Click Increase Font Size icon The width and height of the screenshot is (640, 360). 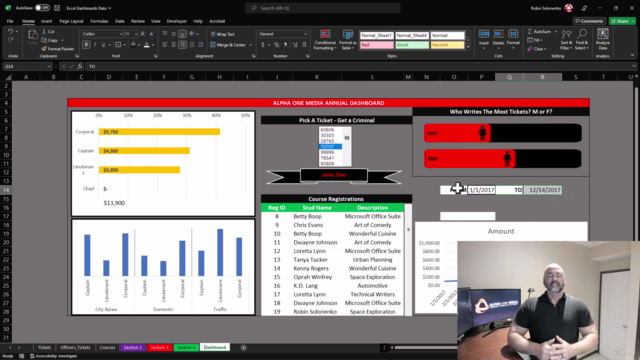(x=143, y=34)
